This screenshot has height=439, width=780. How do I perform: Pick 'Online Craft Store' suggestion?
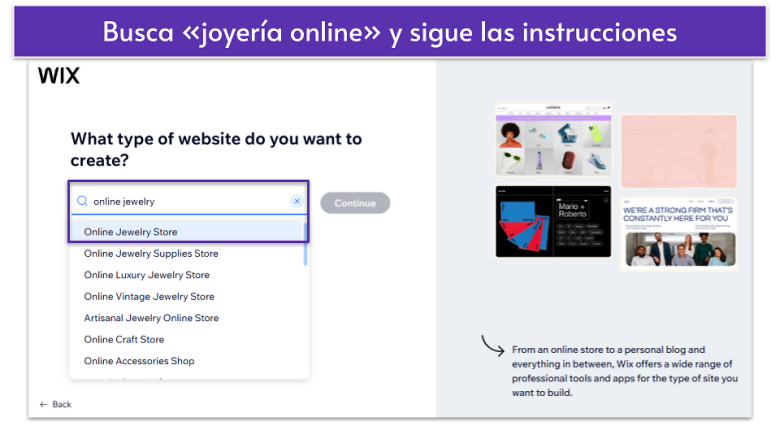pos(124,340)
